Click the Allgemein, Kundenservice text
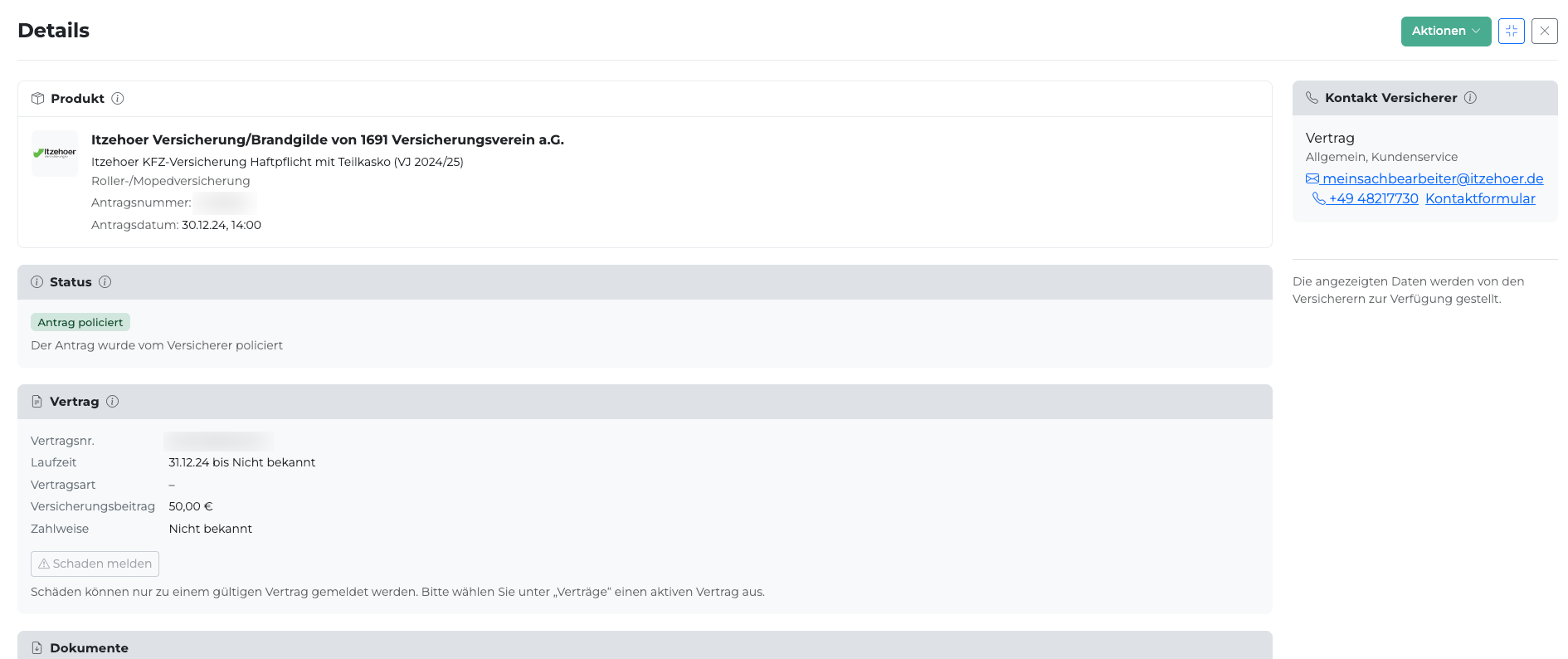 tap(1381, 157)
